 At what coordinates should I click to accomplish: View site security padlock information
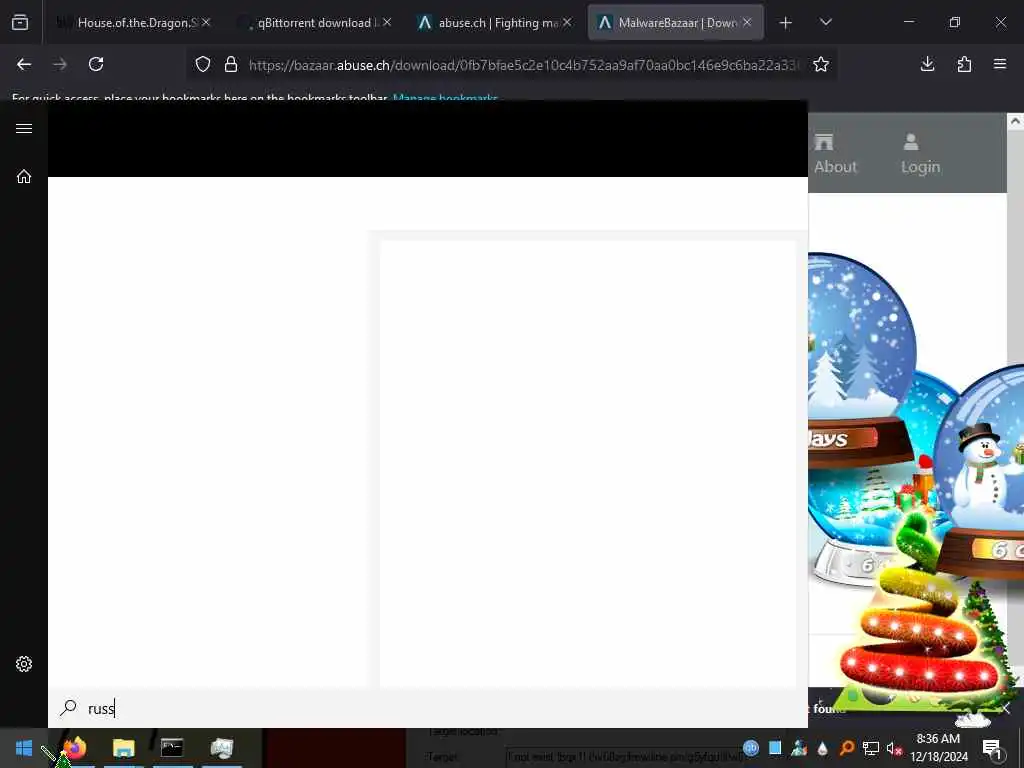click(231, 64)
